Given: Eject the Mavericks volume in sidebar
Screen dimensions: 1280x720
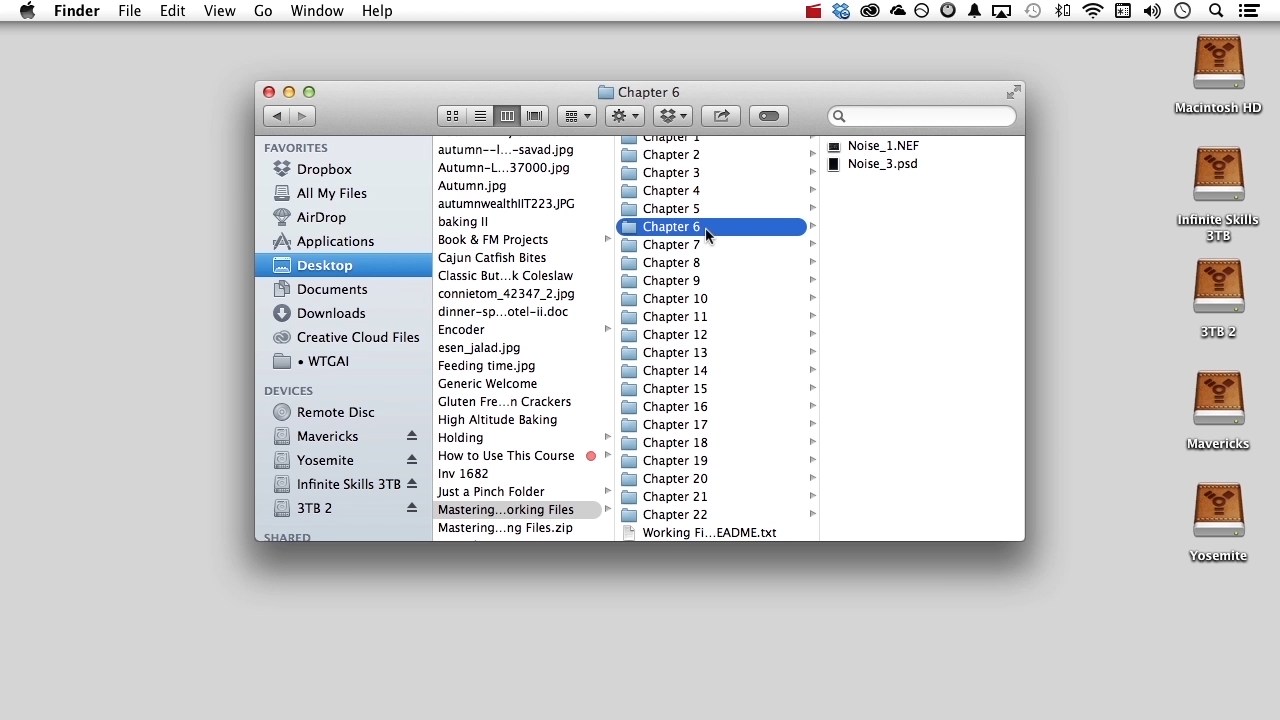Looking at the screenshot, I should [411, 436].
